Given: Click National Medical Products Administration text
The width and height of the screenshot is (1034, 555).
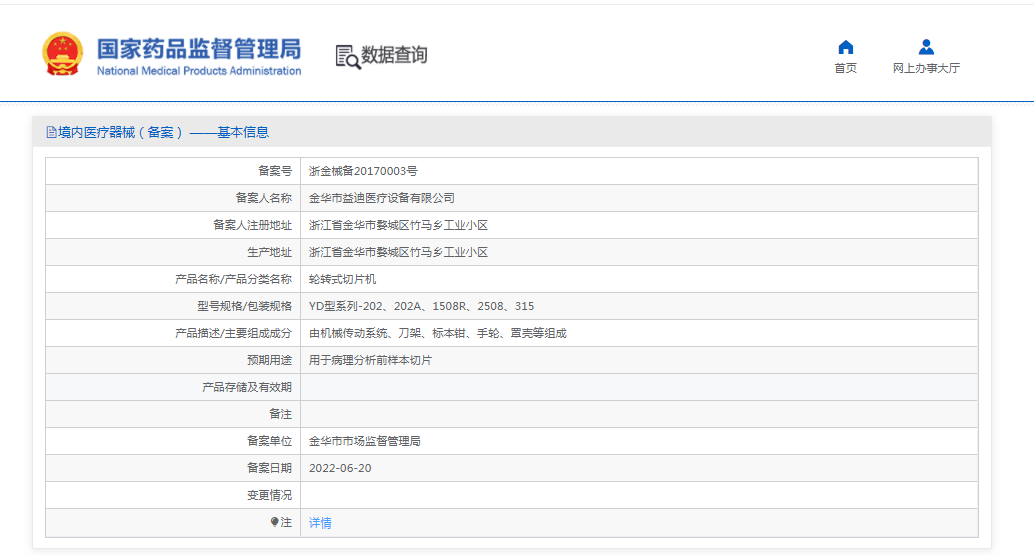Looking at the screenshot, I should click(198, 71).
